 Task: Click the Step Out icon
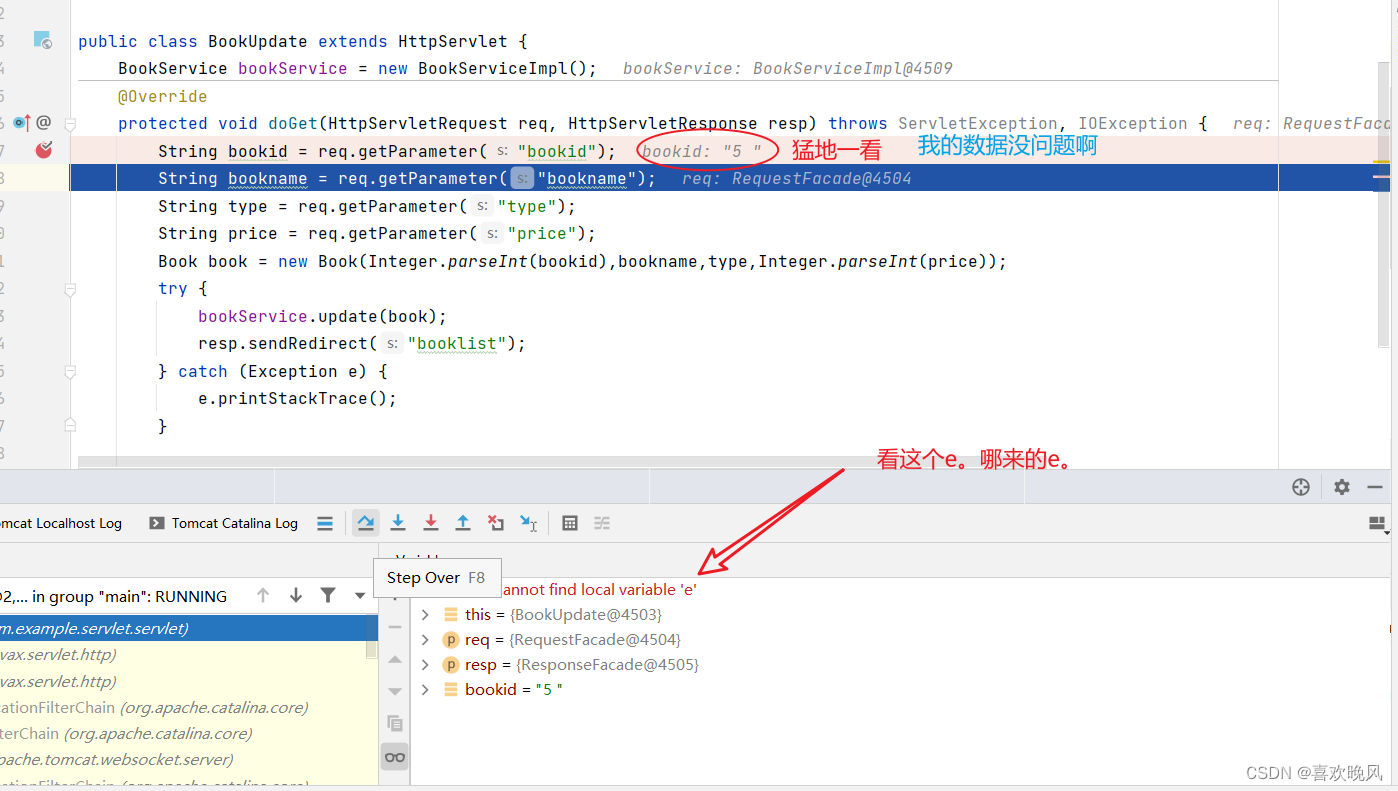point(463,522)
